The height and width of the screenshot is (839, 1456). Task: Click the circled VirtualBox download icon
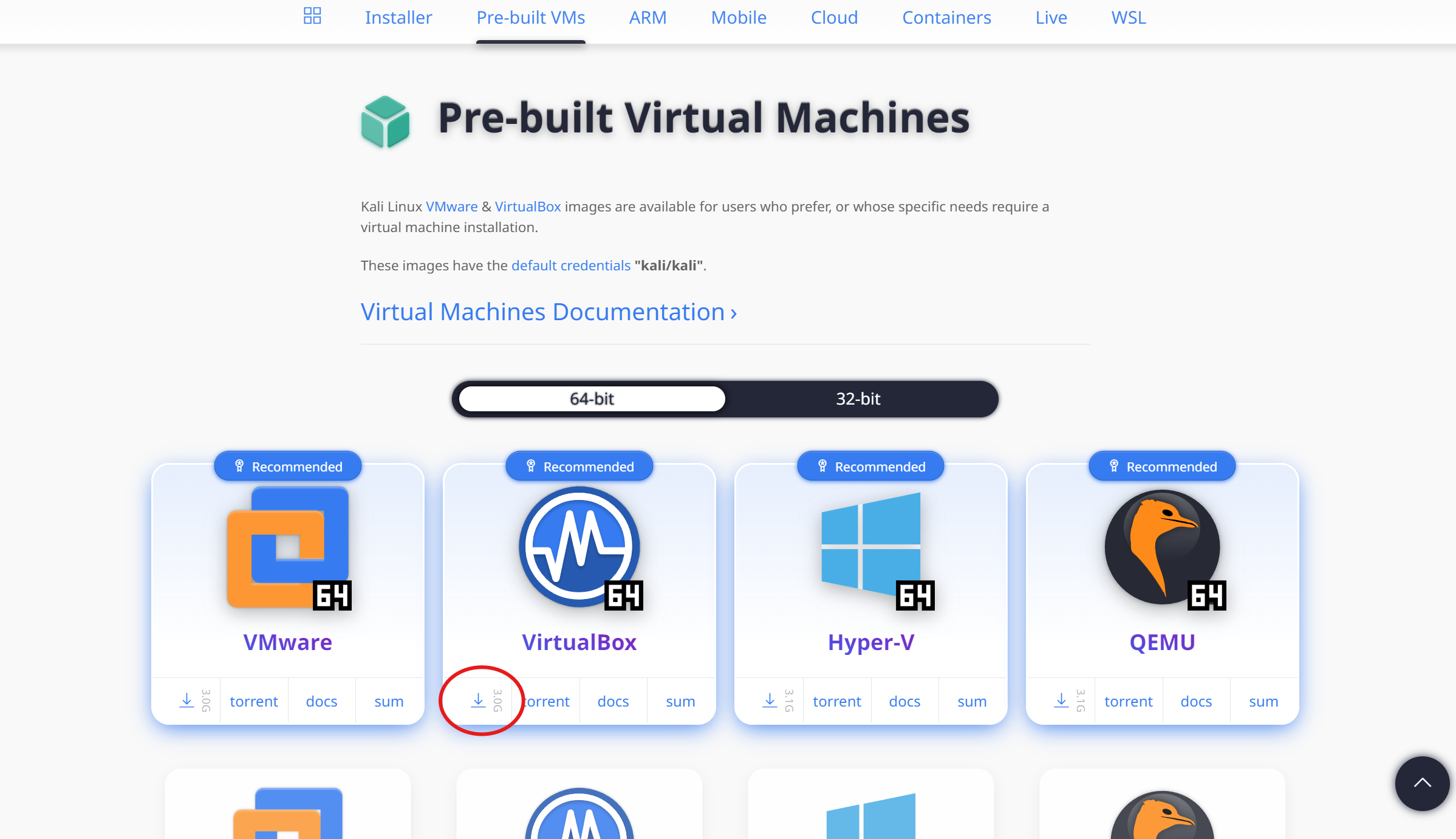pyautogui.click(x=478, y=700)
